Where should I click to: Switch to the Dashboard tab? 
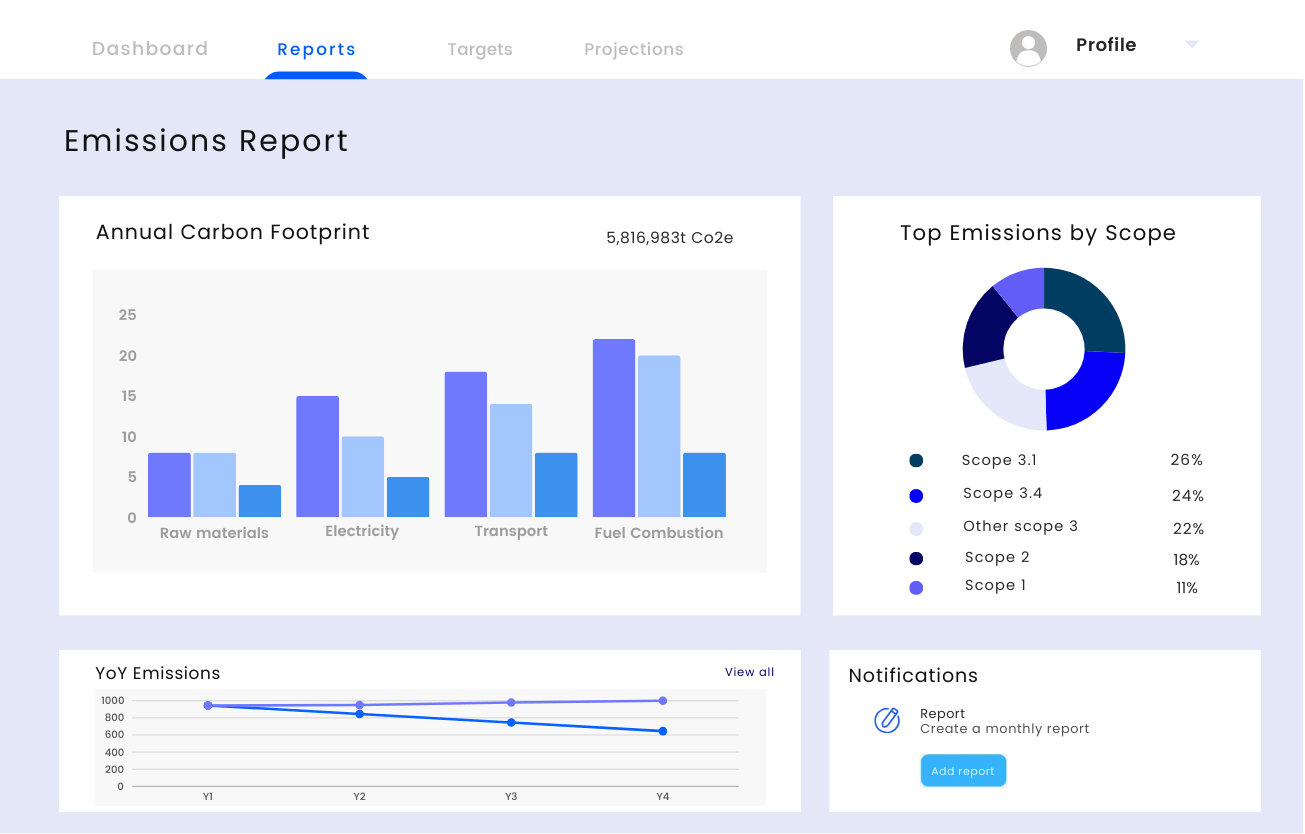(149, 48)
